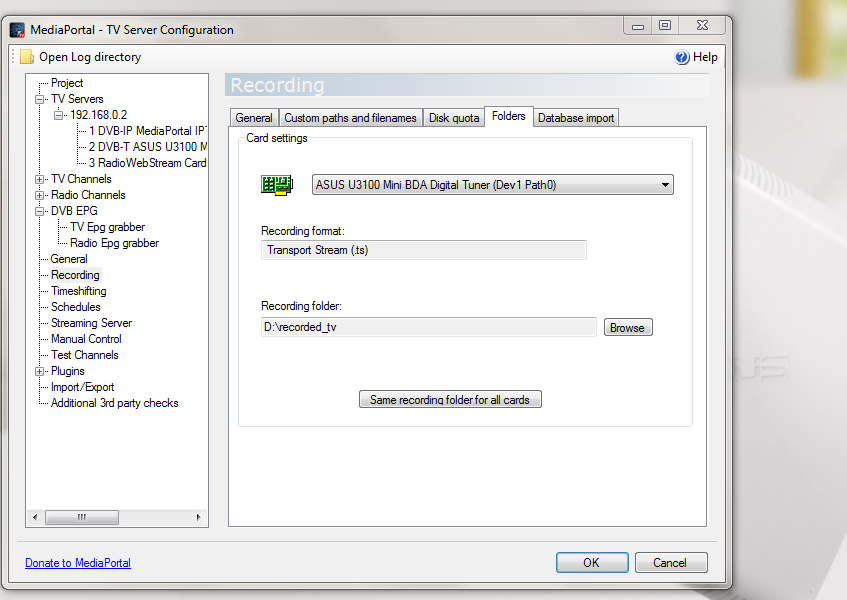Click the tree scrollbar left arrow
The width and height of the screenshot is (847, 600).
(x=35, y=517)
